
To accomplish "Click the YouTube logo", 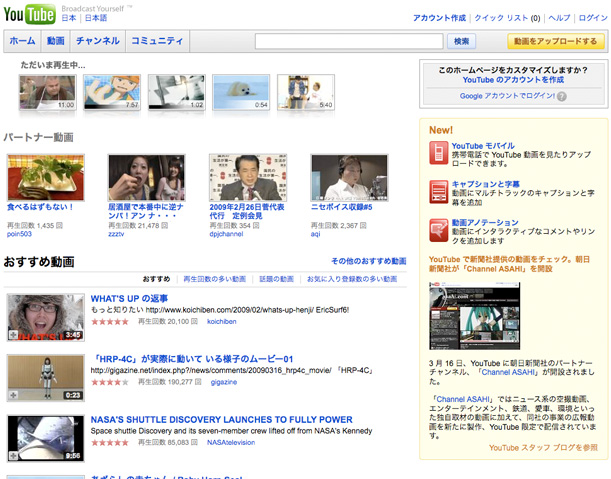I will pos(30,14).
